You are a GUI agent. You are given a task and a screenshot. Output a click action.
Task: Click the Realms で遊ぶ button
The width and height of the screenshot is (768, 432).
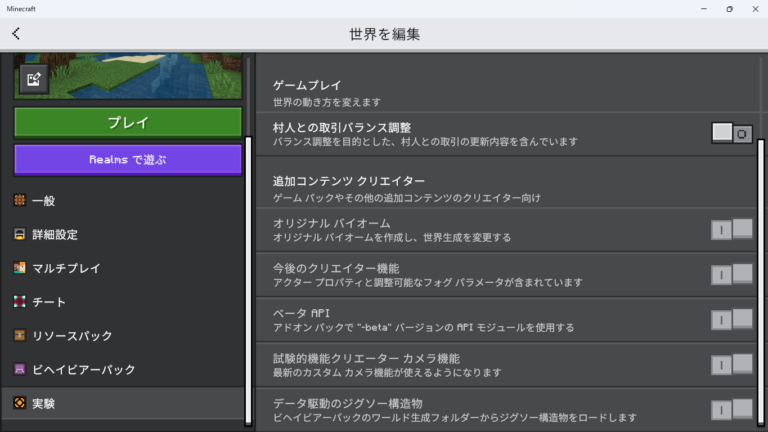pyautogui.click(x=128, y=159)
